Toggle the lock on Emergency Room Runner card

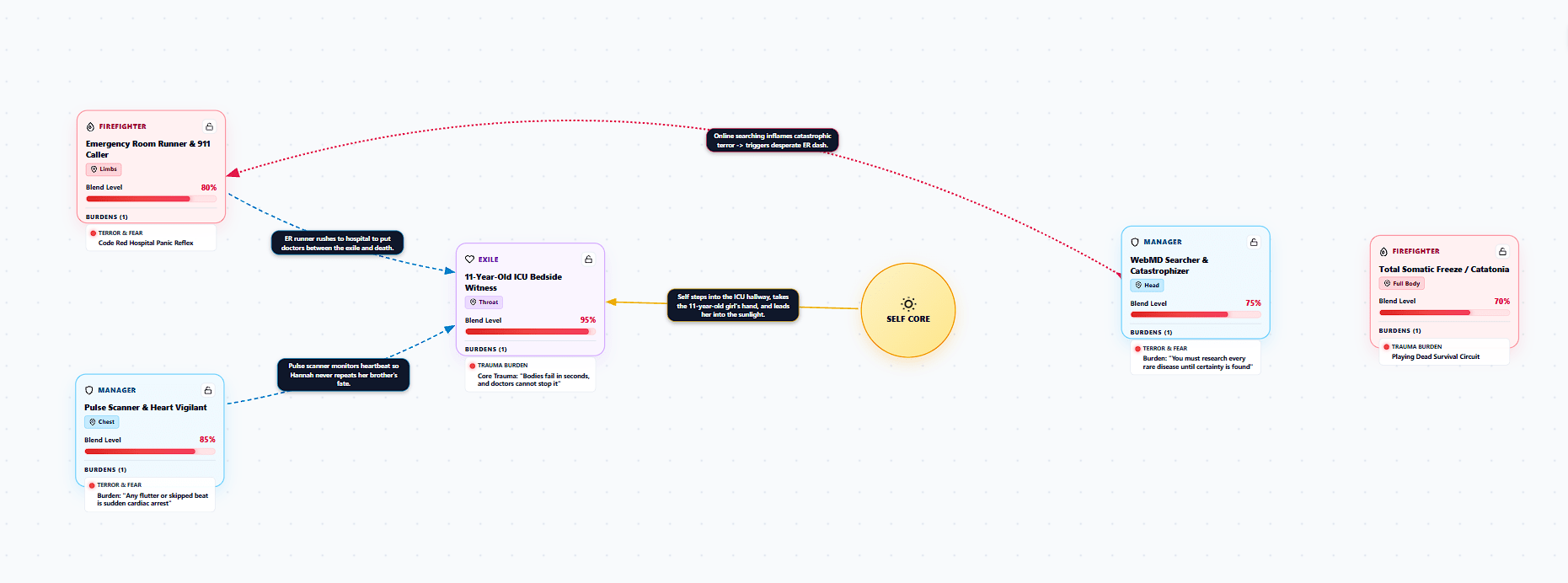click(209, 126)
